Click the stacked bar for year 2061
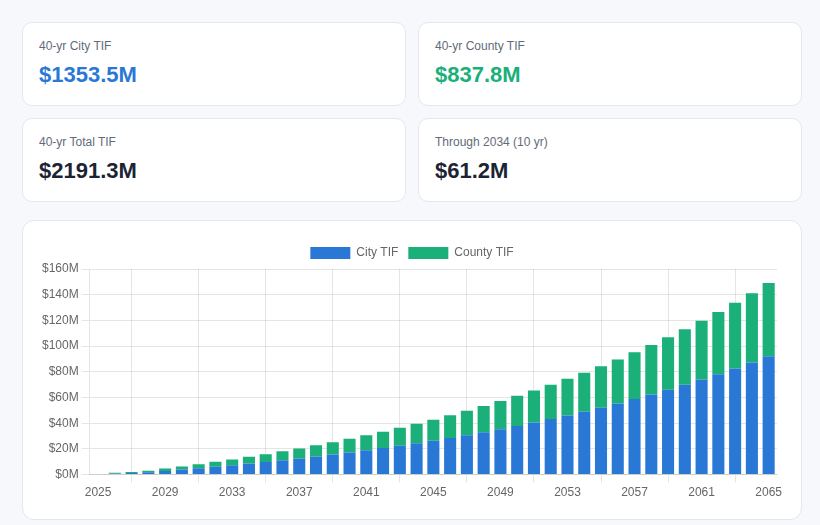This screenshot has width=820, height=525. tap(701, 397)
